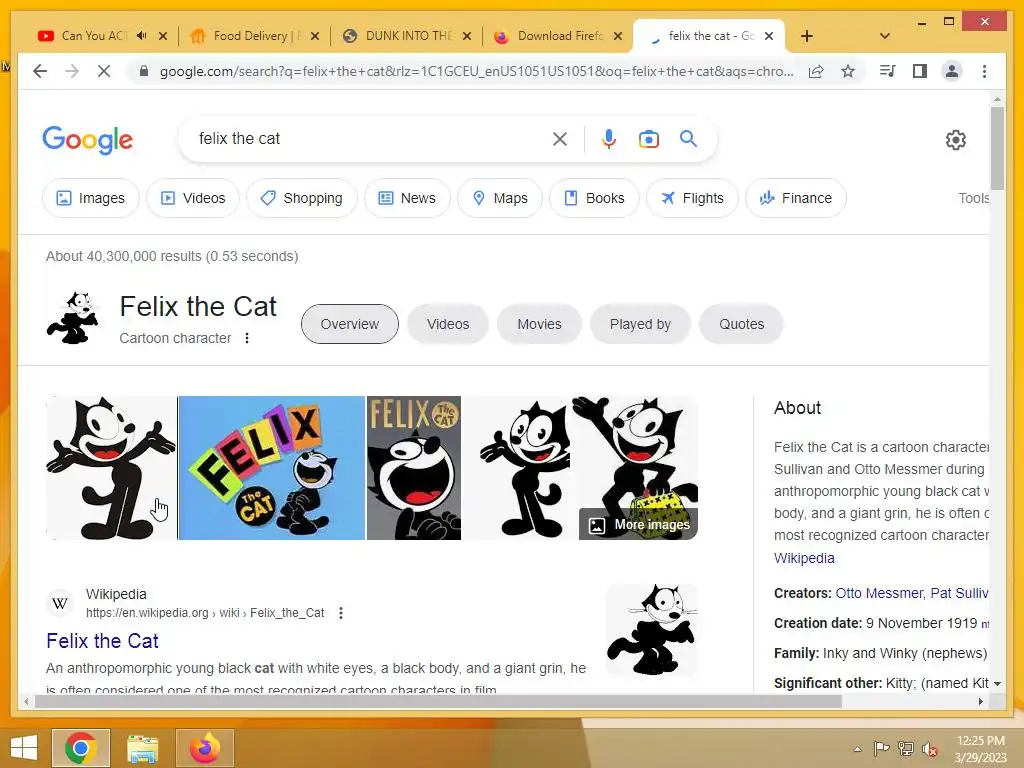The width and height of the screenshot is (1024, 768).
Task: Launch Firefox from the taskbar
Action: click(x=205, y=748)
